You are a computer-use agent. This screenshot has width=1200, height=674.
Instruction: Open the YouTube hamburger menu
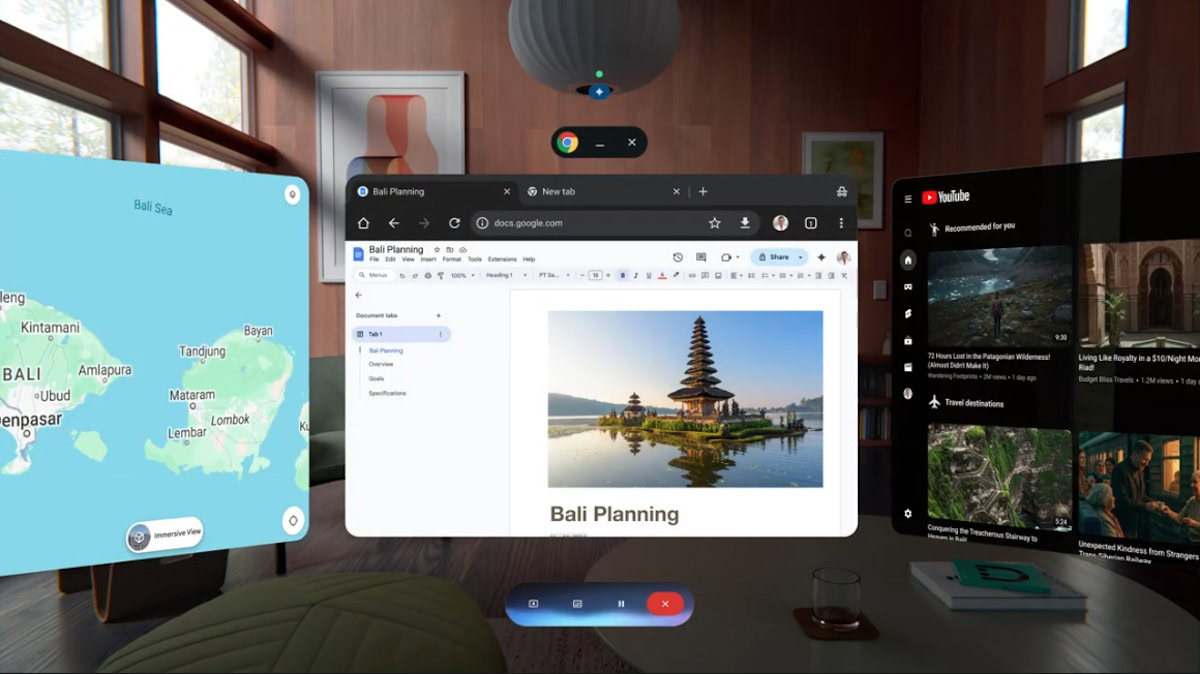click(908, 199)
